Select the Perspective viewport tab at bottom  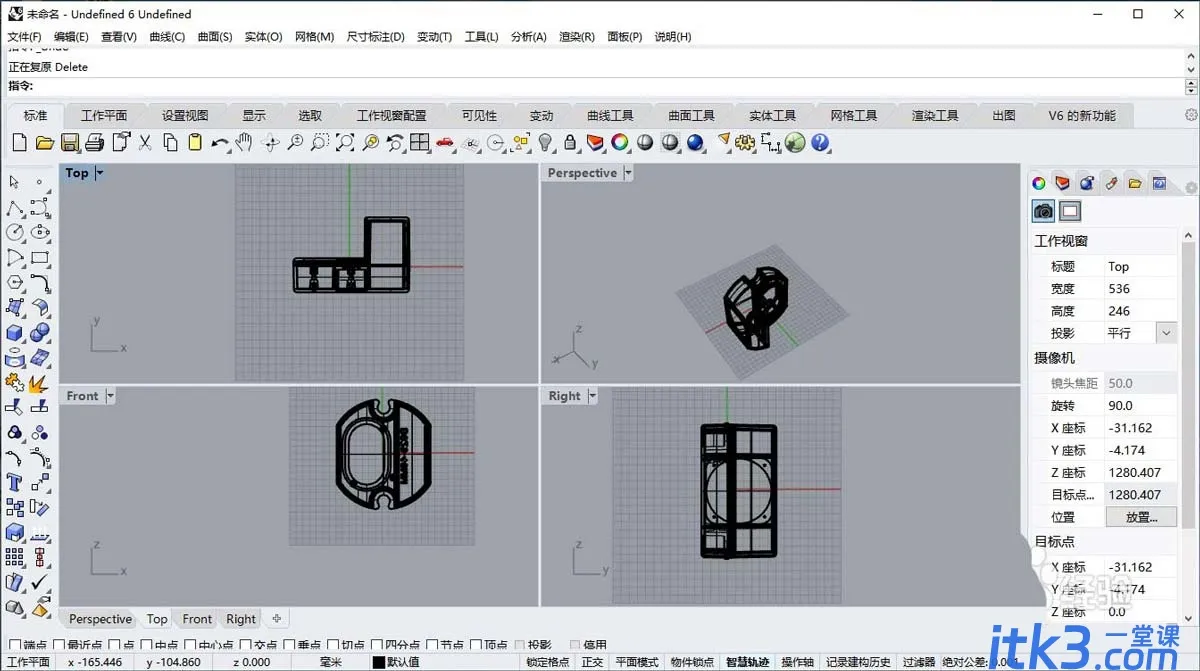[x=100, y=619]
